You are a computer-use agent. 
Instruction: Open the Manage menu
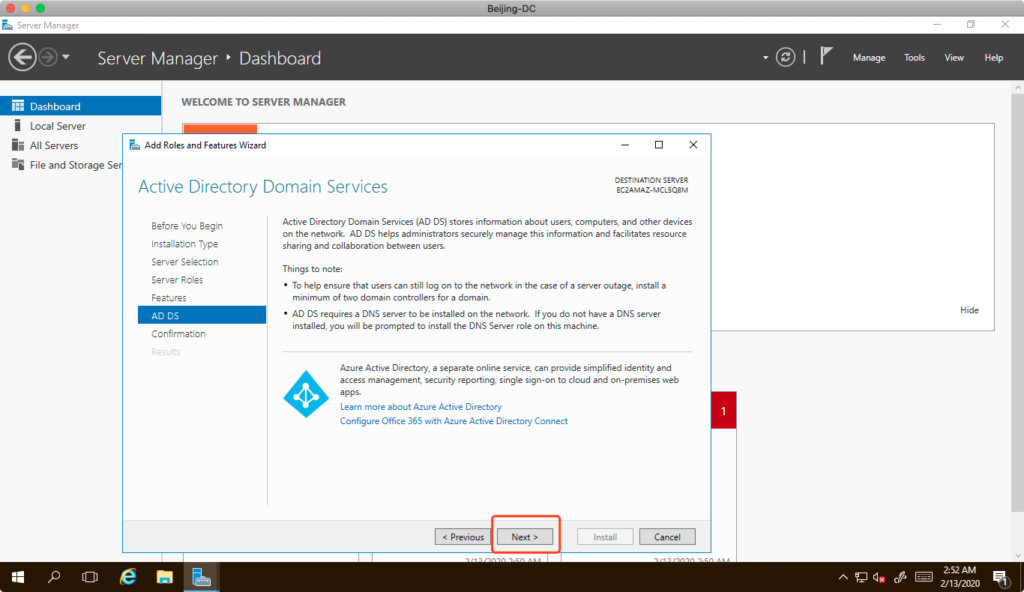point(868,58)
